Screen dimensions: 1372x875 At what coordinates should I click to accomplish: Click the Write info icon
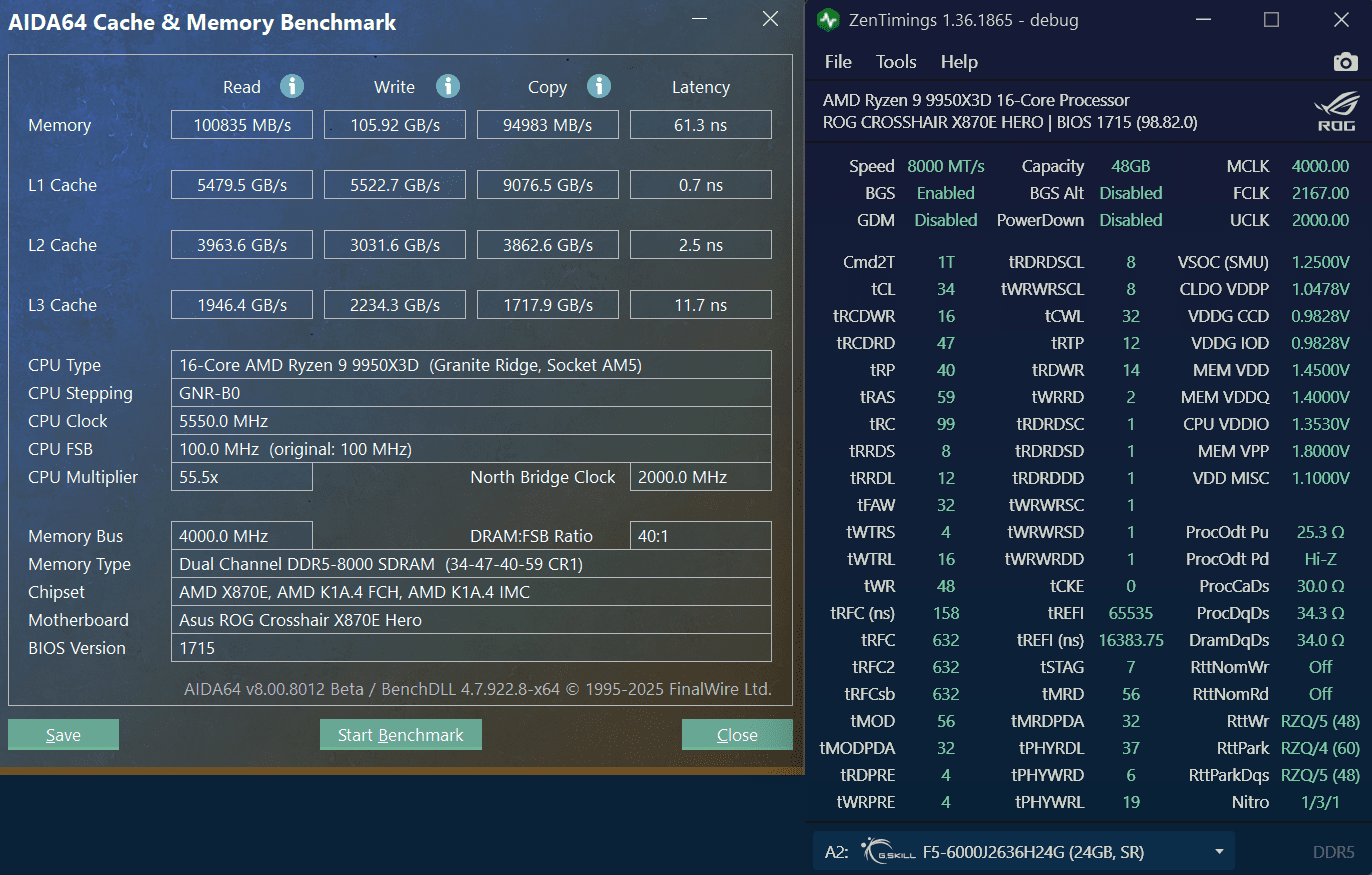pos(448,86)
